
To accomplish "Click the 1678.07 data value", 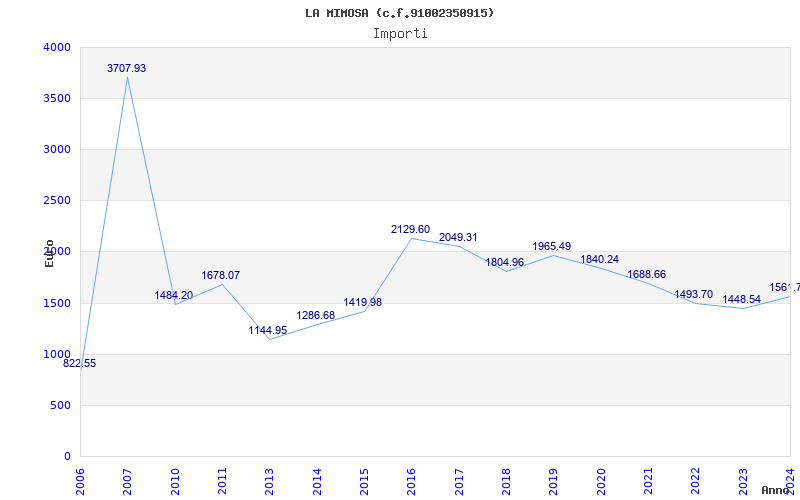I will click(221, 275).
